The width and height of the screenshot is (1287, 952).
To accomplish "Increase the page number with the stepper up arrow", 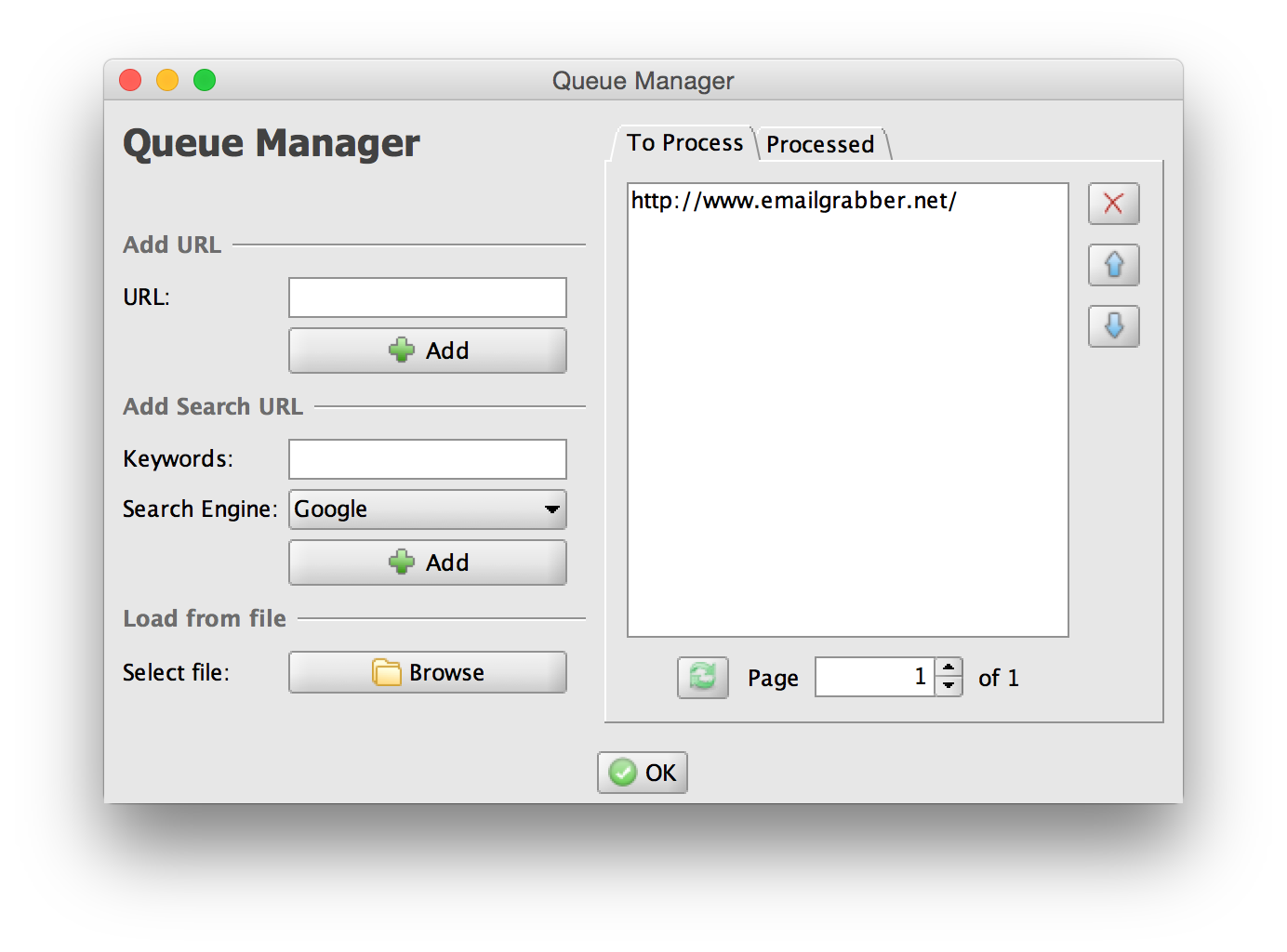I will coord(949,668).
